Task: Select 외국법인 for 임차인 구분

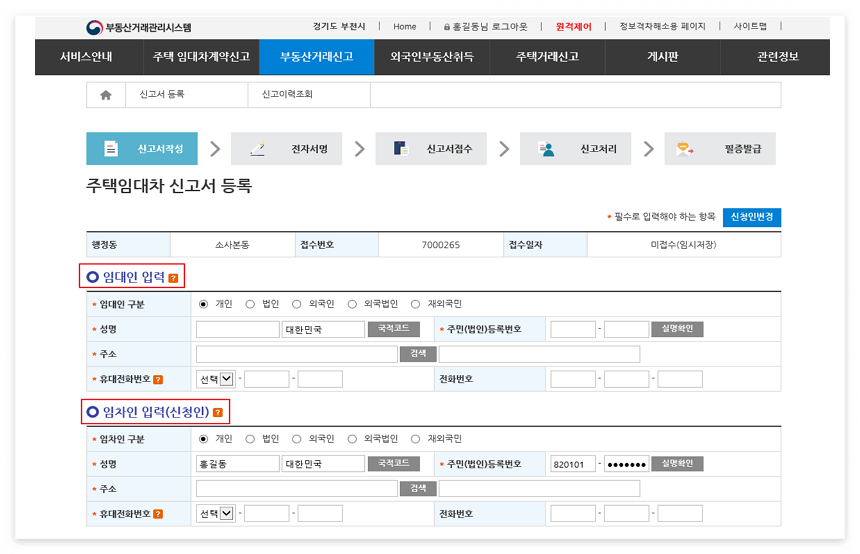Action: pyautogui.click(x=352, y=439)
